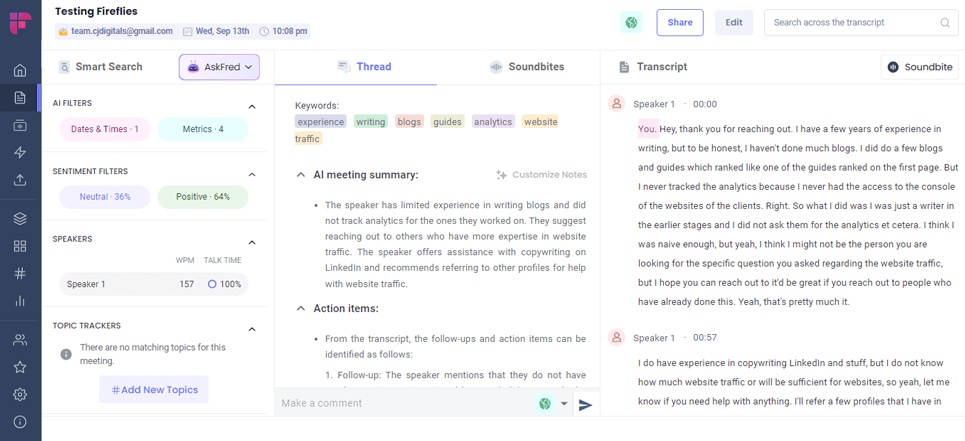Send the comment with arrow icon

pyautogui.click(x=586, y=404)
